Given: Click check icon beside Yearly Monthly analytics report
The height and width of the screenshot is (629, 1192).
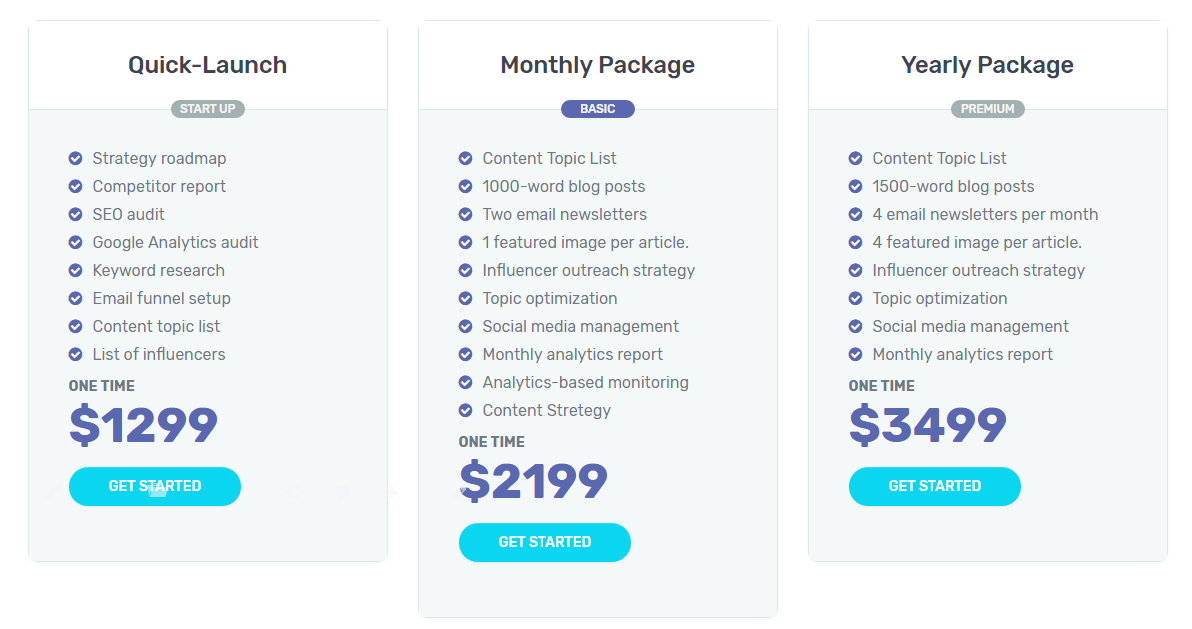Looking at the screenshot, I should (x=855, y=354).
